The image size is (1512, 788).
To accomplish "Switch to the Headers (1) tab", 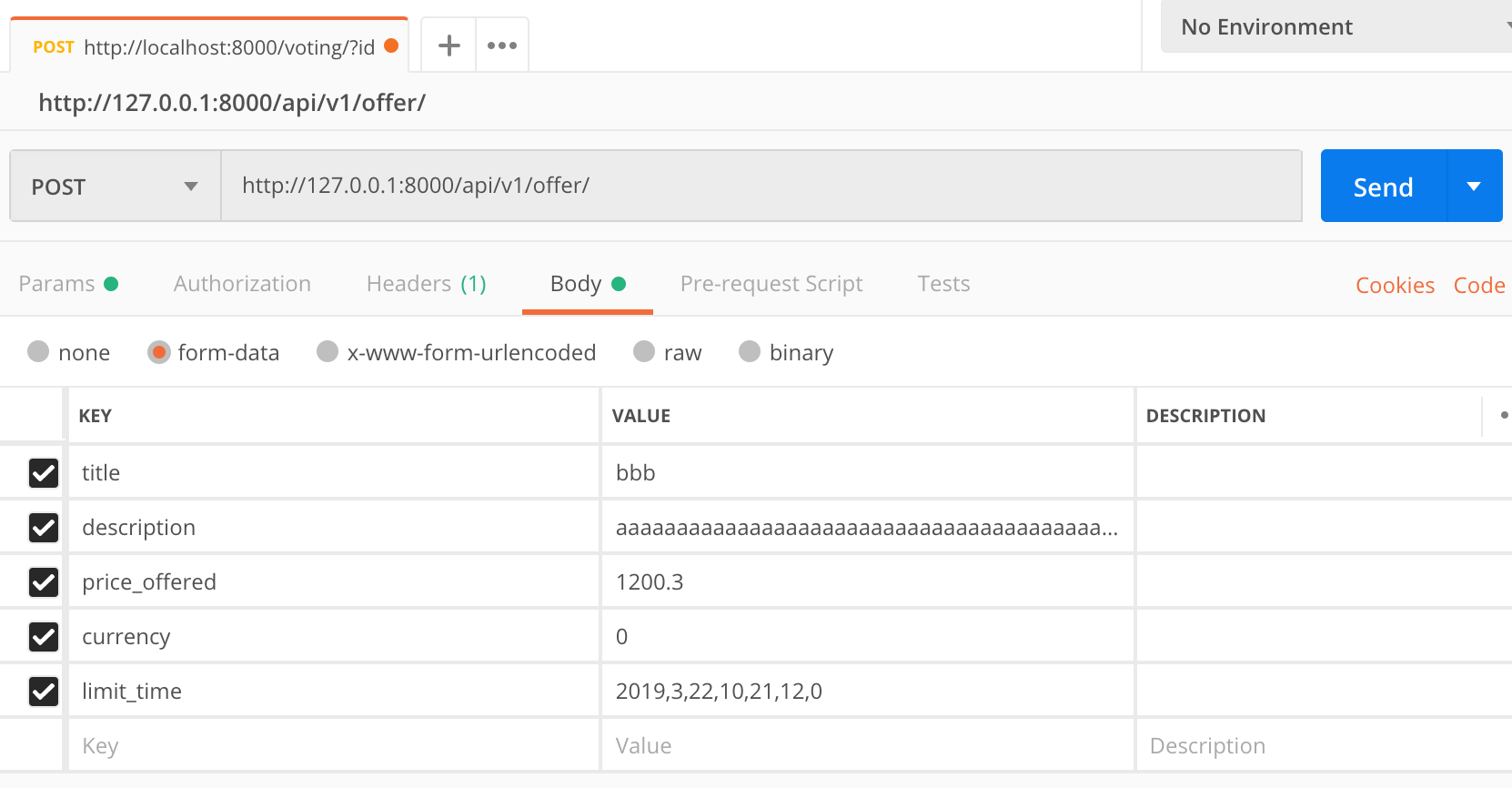I will coord(426,284).
